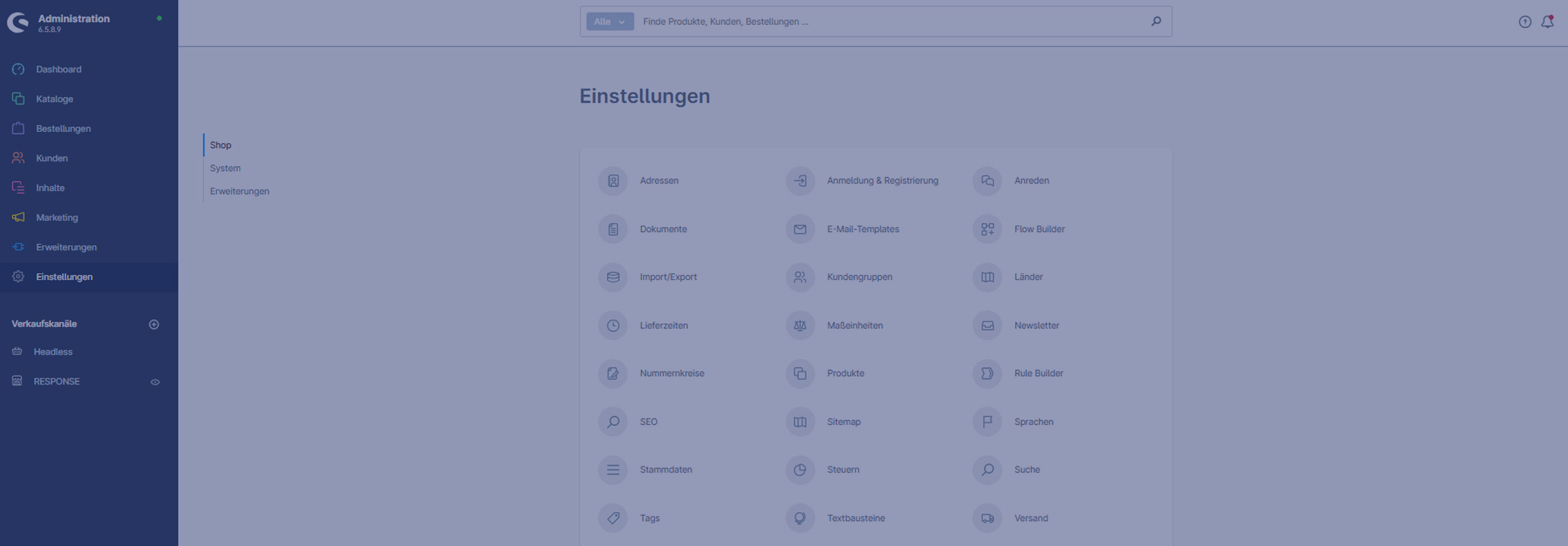The height and width of the screenshot is (546, 1568).
Task: Click the Rule Builder text link
Action: pos(1039,373)
